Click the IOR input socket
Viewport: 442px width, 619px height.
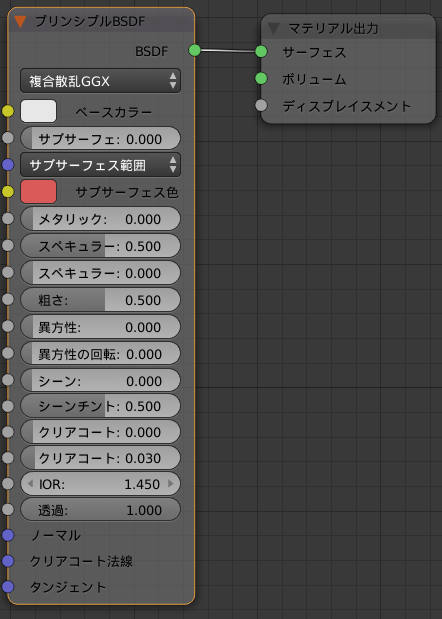[8, 484]
